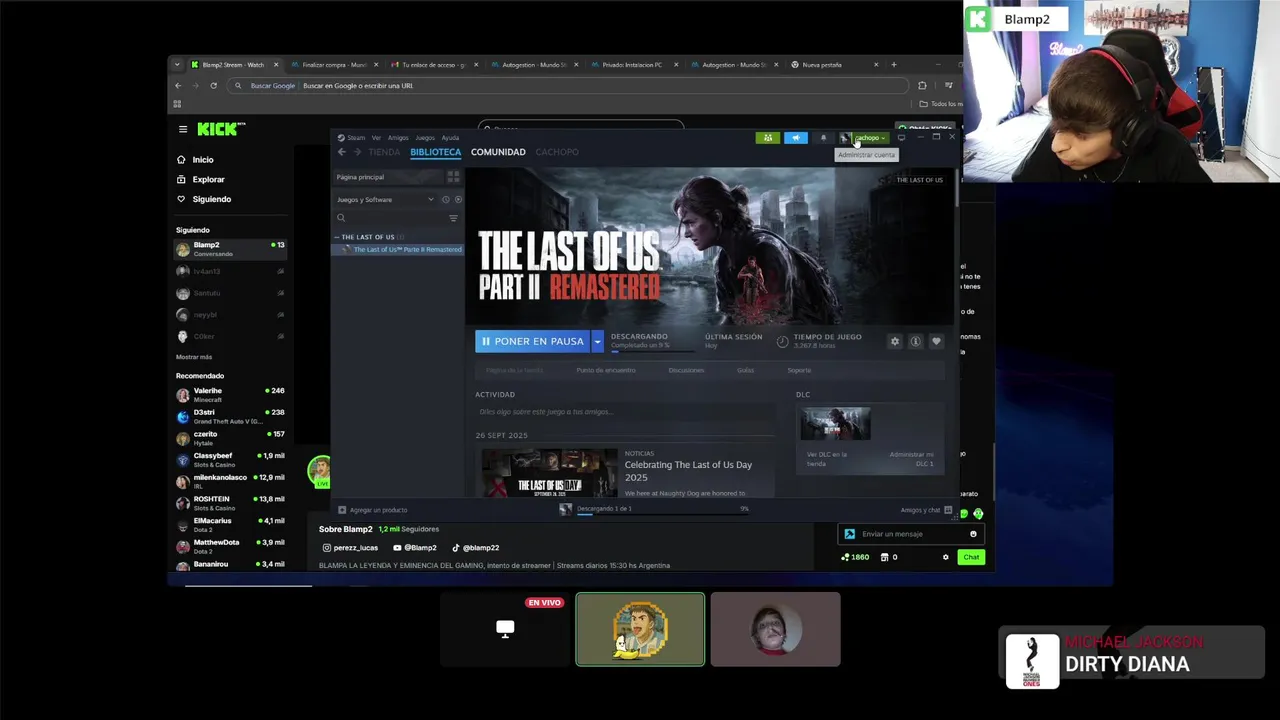Open the TIENDA tab in Steam
This screenshot has width=1280, height=720.
pyautogui.click(x=384, y=152)
